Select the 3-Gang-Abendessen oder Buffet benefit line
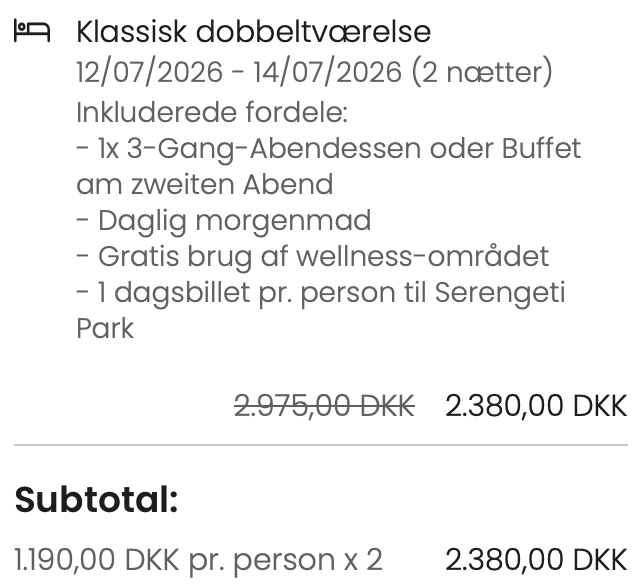642x588 pixels. click(x=328, y=148)
